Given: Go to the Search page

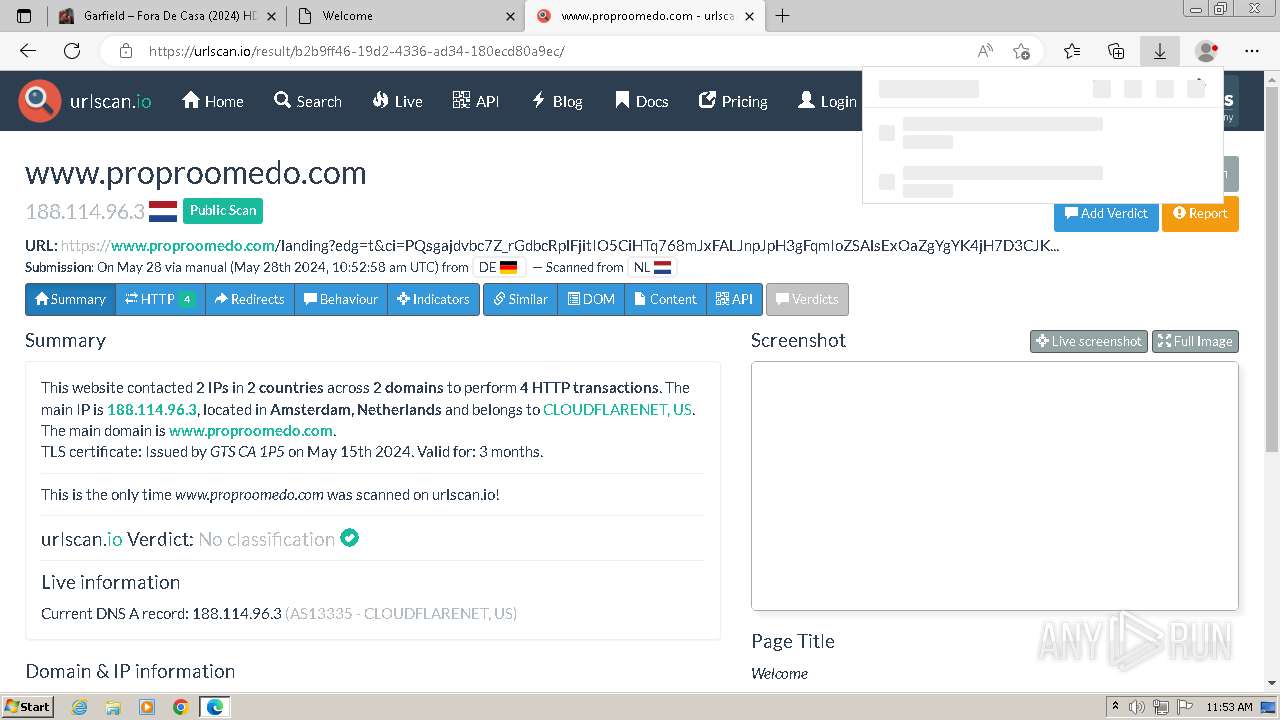Looking at the screenshot, I should pyautogui.click(x=308, y=101).
